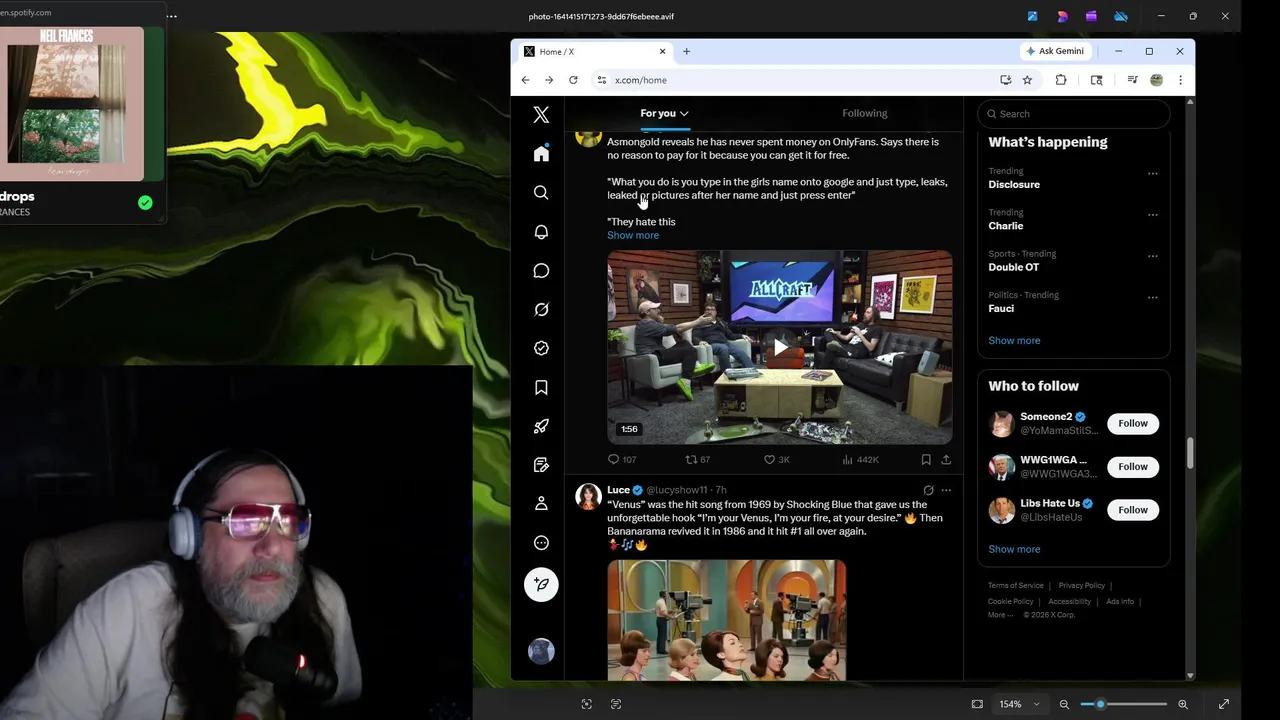This screenshot has width=1280, height=720.
Task: Focus the X Search box
Action: click(1074, 114)
